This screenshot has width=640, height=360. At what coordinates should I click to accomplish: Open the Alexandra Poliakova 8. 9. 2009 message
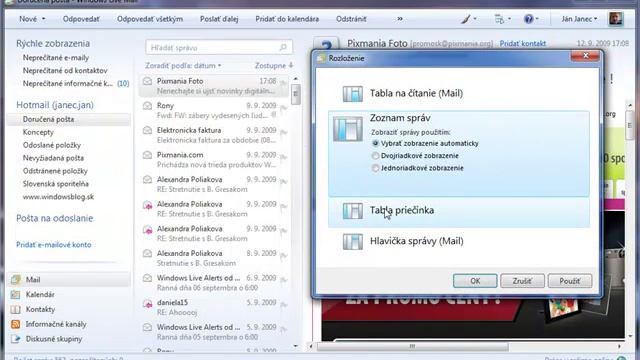click(x=214, y=258)
